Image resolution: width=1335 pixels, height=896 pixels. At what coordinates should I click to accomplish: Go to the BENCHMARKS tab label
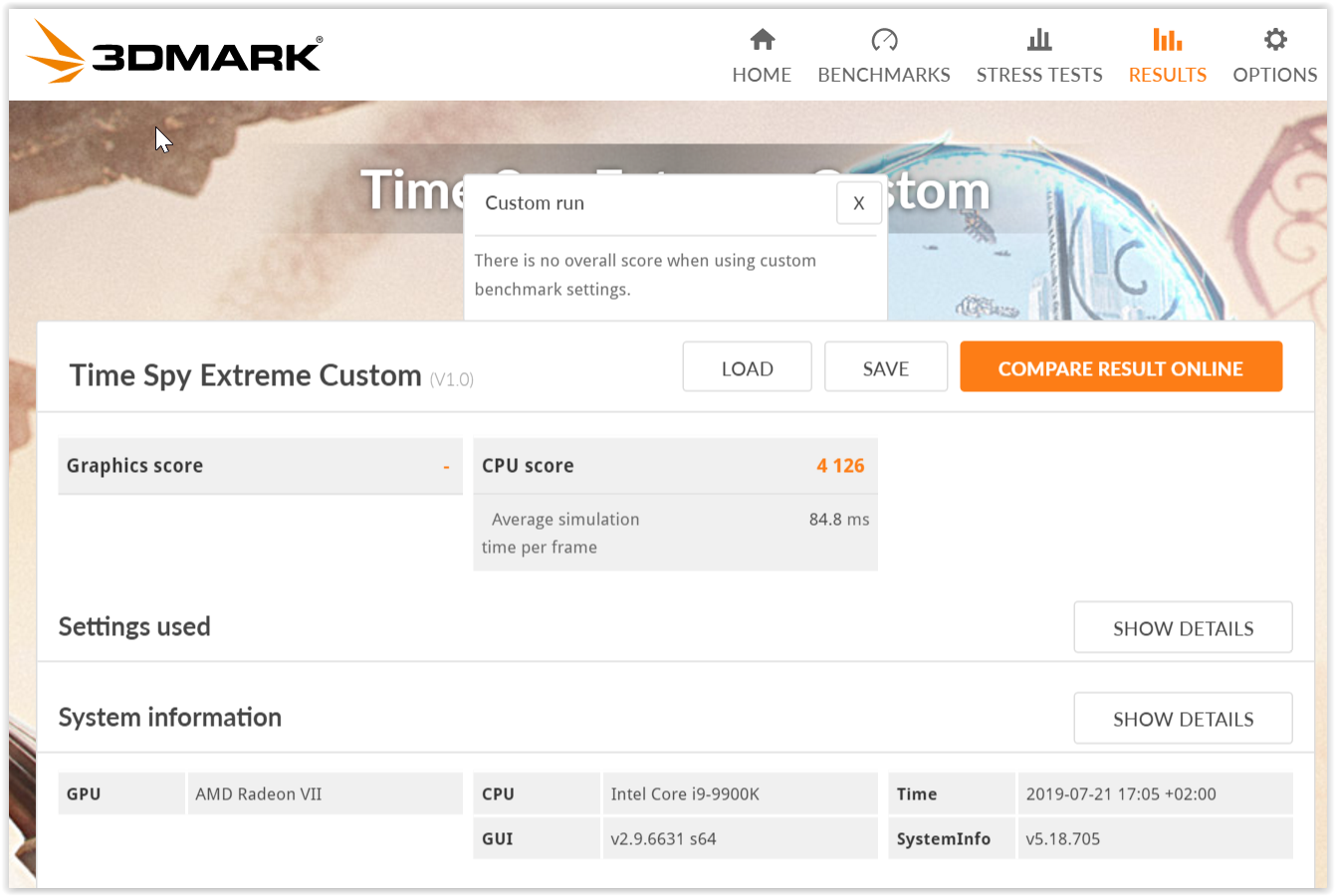[884, 75]
